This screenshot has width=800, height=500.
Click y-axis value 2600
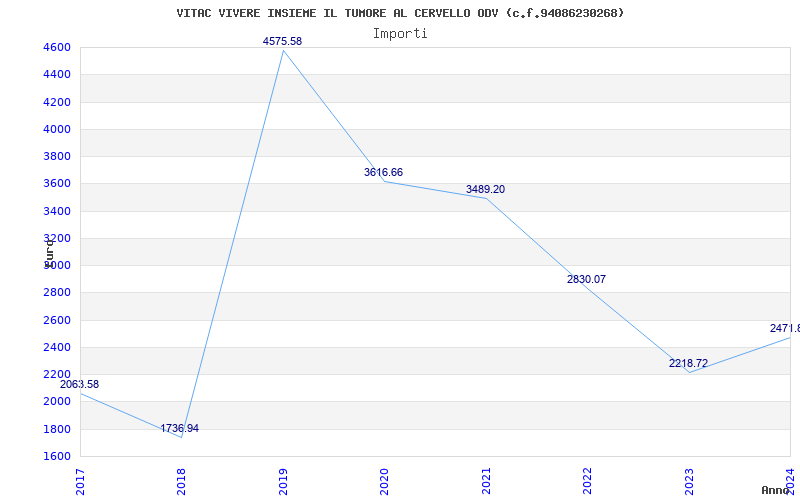(57, 320)
